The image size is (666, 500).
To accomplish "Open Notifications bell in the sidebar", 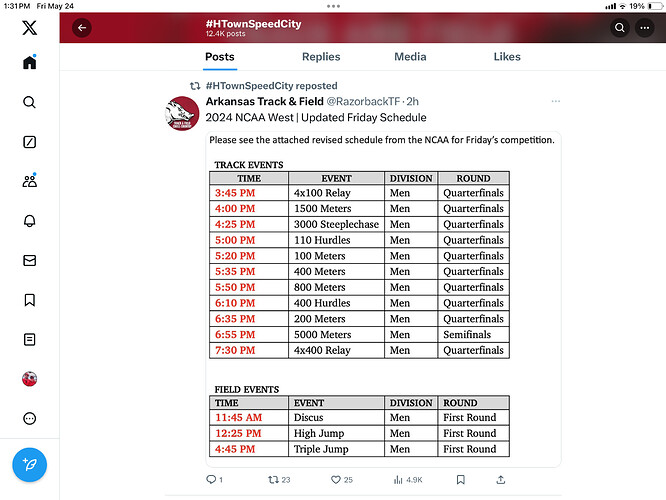I will coord(29,221).
